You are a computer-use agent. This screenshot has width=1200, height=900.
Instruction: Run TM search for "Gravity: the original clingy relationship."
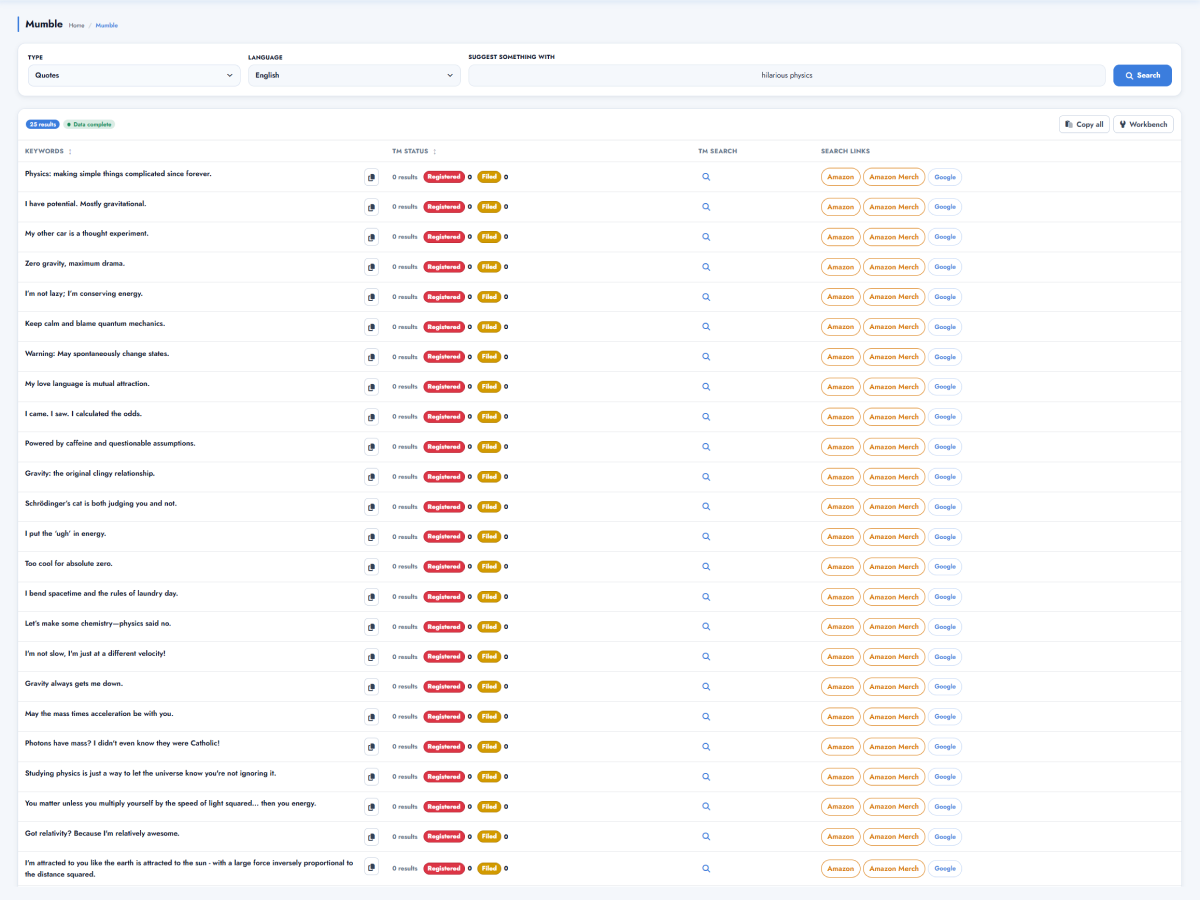(x=706, y=477)
